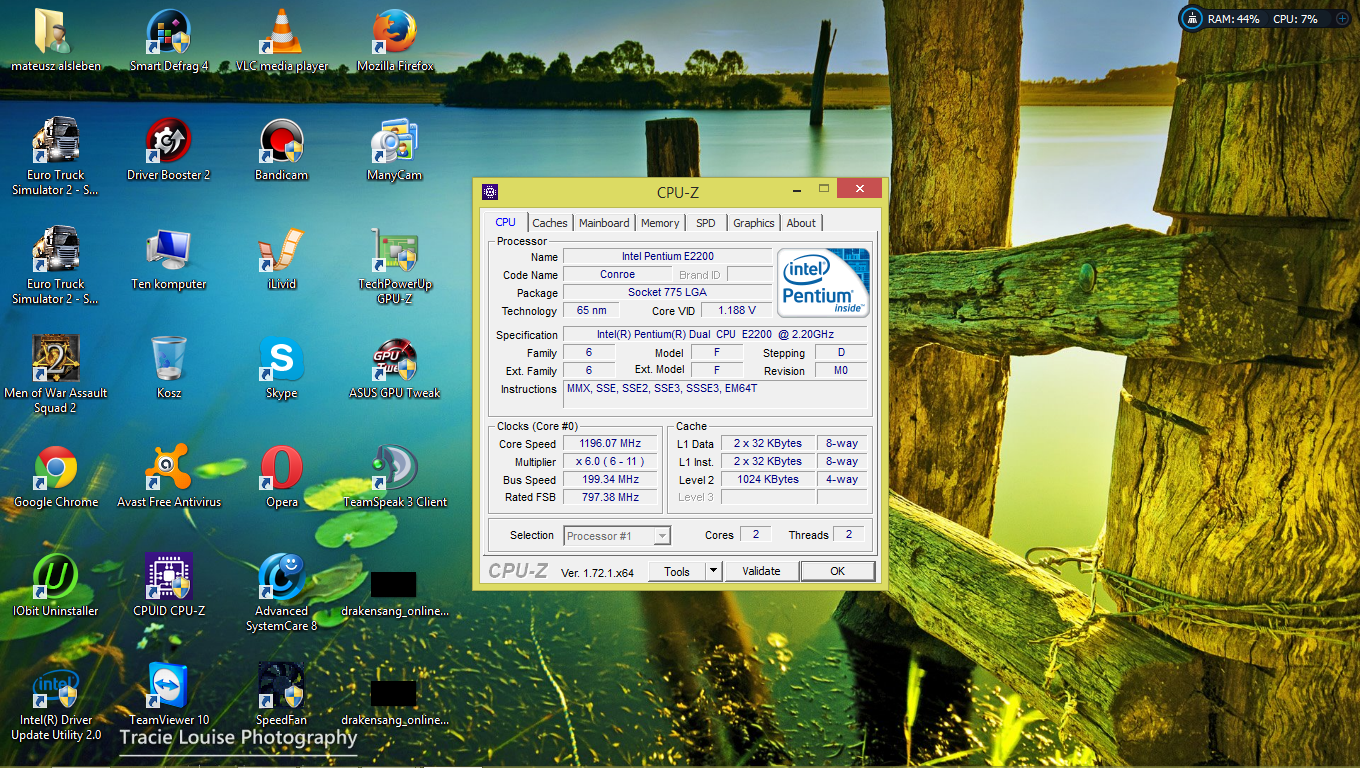The image size is (1360, 768).
Task: Click the Validate button
Action: (761, 571)
